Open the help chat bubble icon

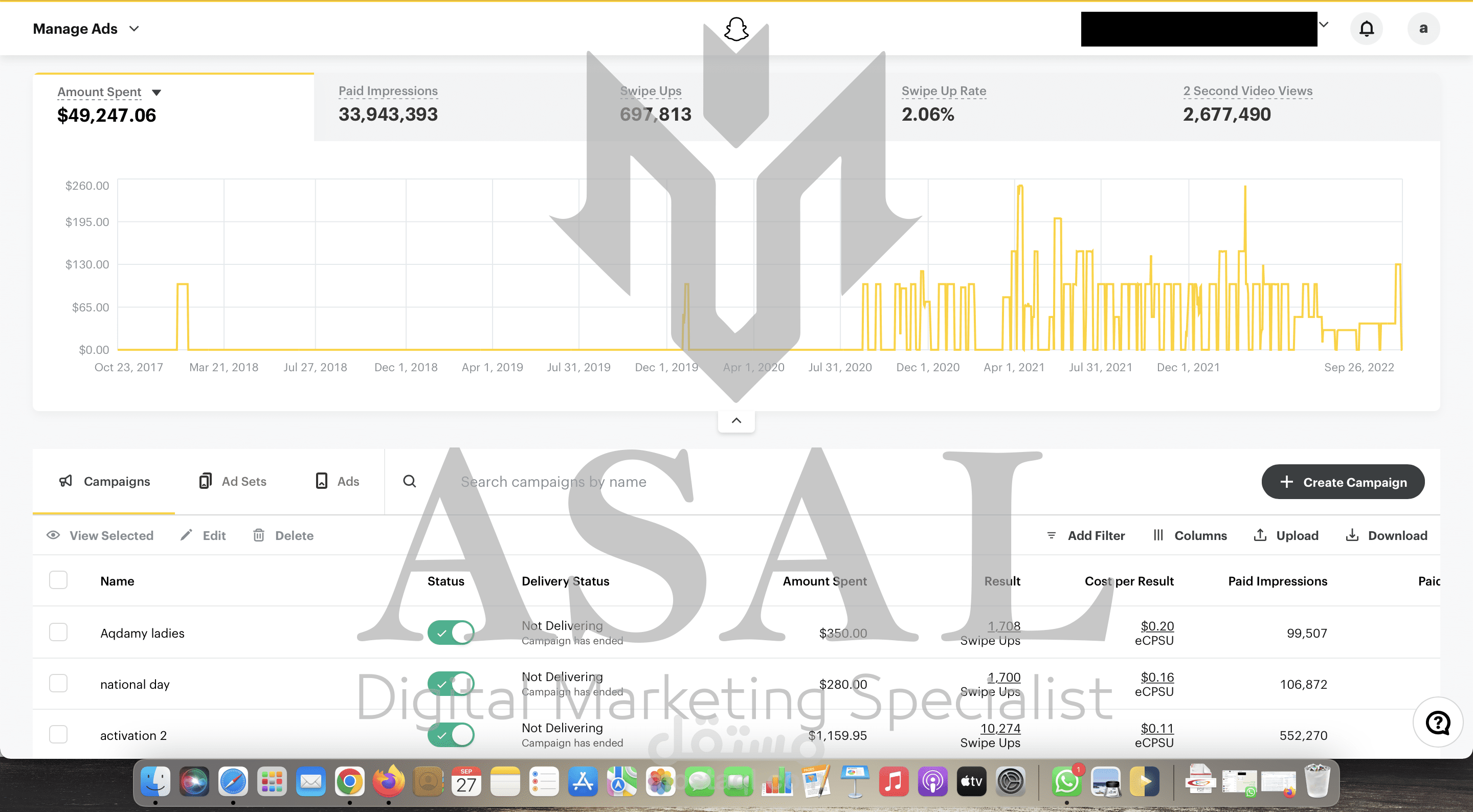point(1437,723)
